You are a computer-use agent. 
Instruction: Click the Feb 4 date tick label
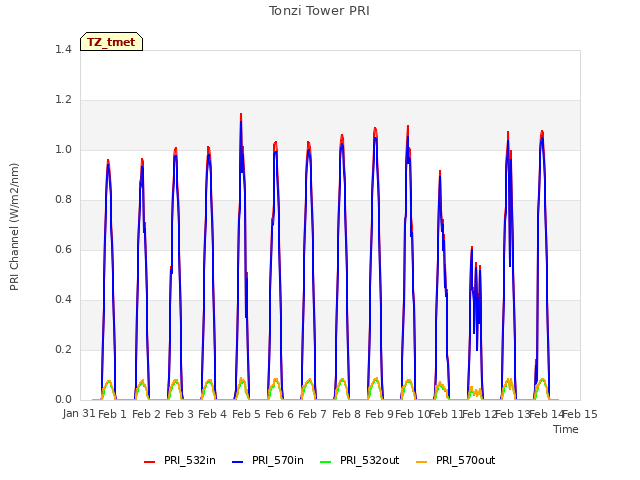click(x=213, y=414)
